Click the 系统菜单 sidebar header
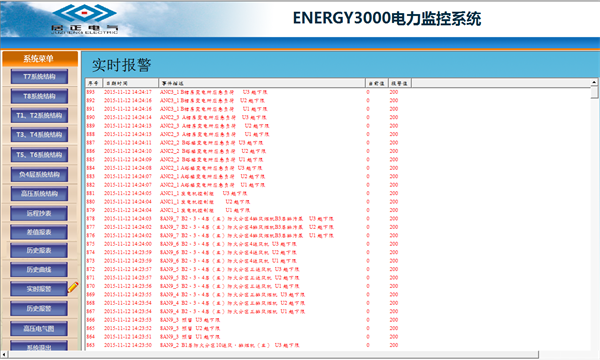This screenshot has width=600, height=360. pyautogui.click(x=40, y=59)
